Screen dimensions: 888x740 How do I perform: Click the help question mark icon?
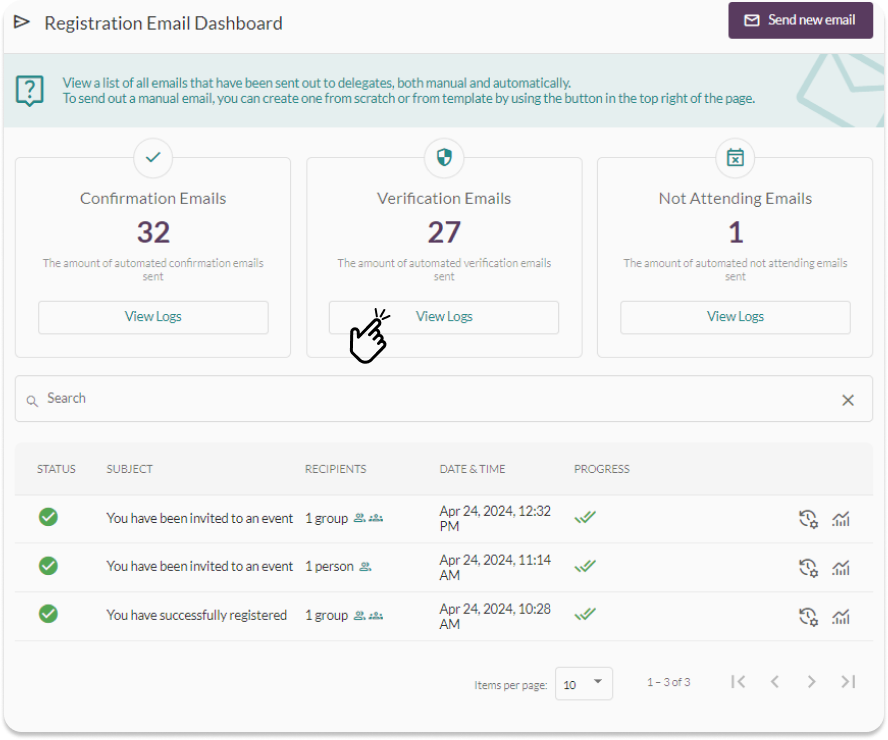click(x=29, y=91)
